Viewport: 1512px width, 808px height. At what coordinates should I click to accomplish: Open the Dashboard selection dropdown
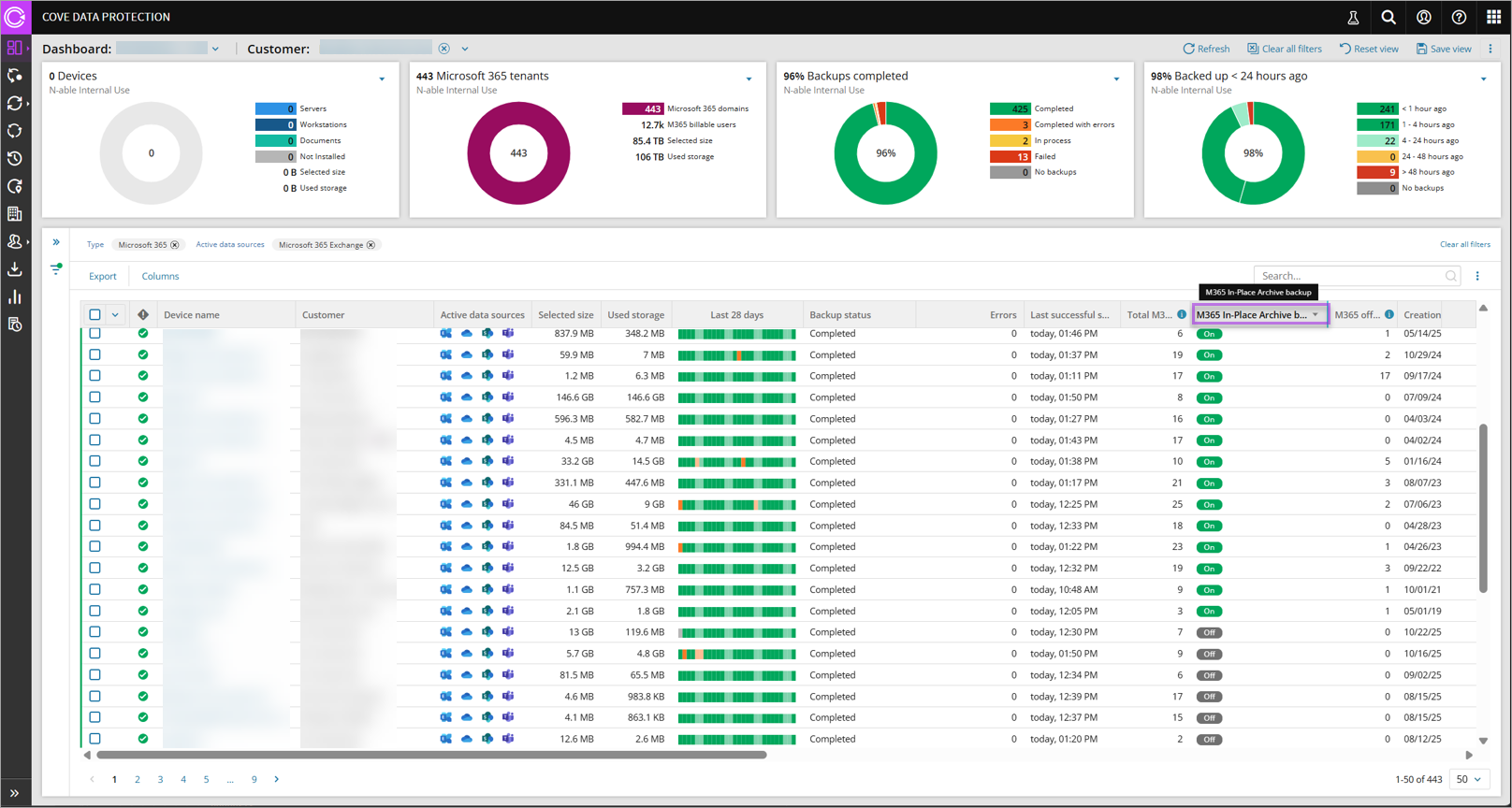pyautogui.click(x=215, y=49)
